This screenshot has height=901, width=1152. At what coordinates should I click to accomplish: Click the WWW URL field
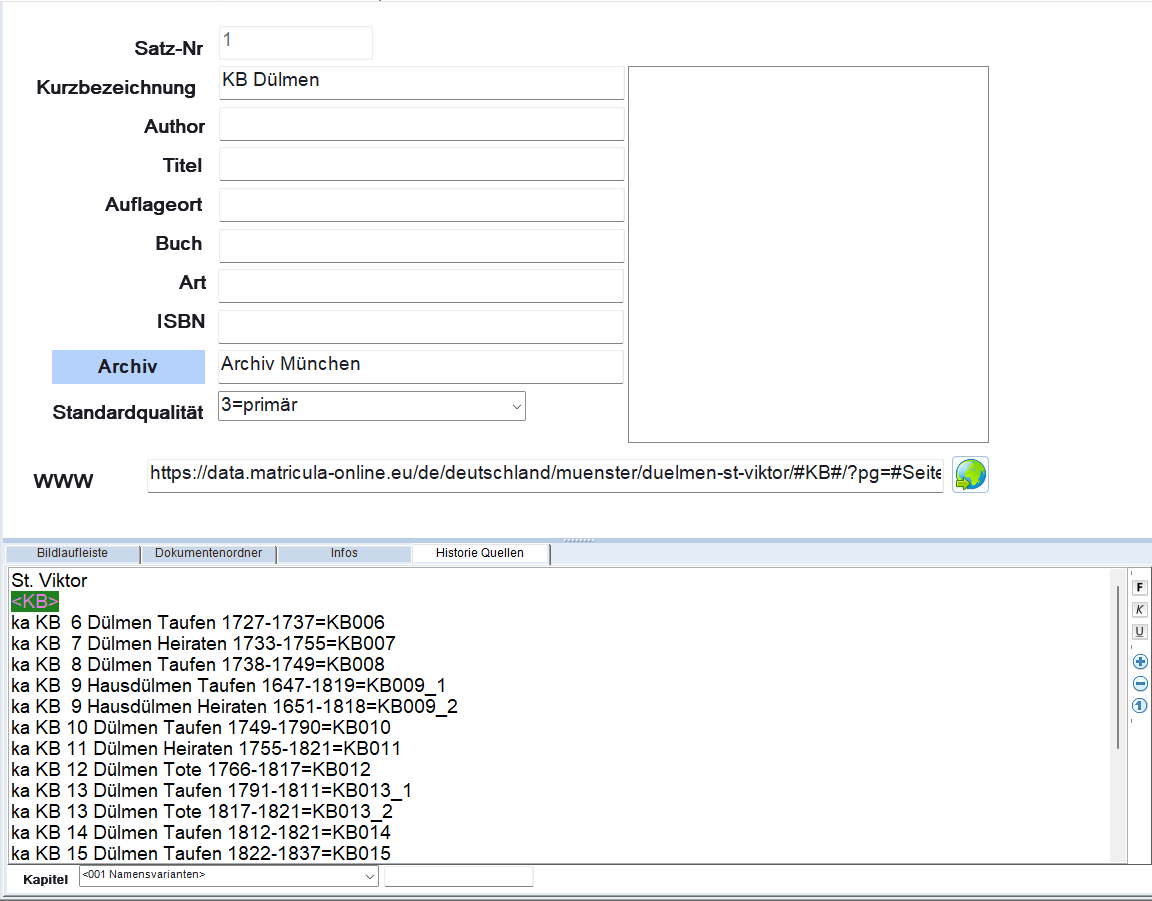tap(545, 475)
